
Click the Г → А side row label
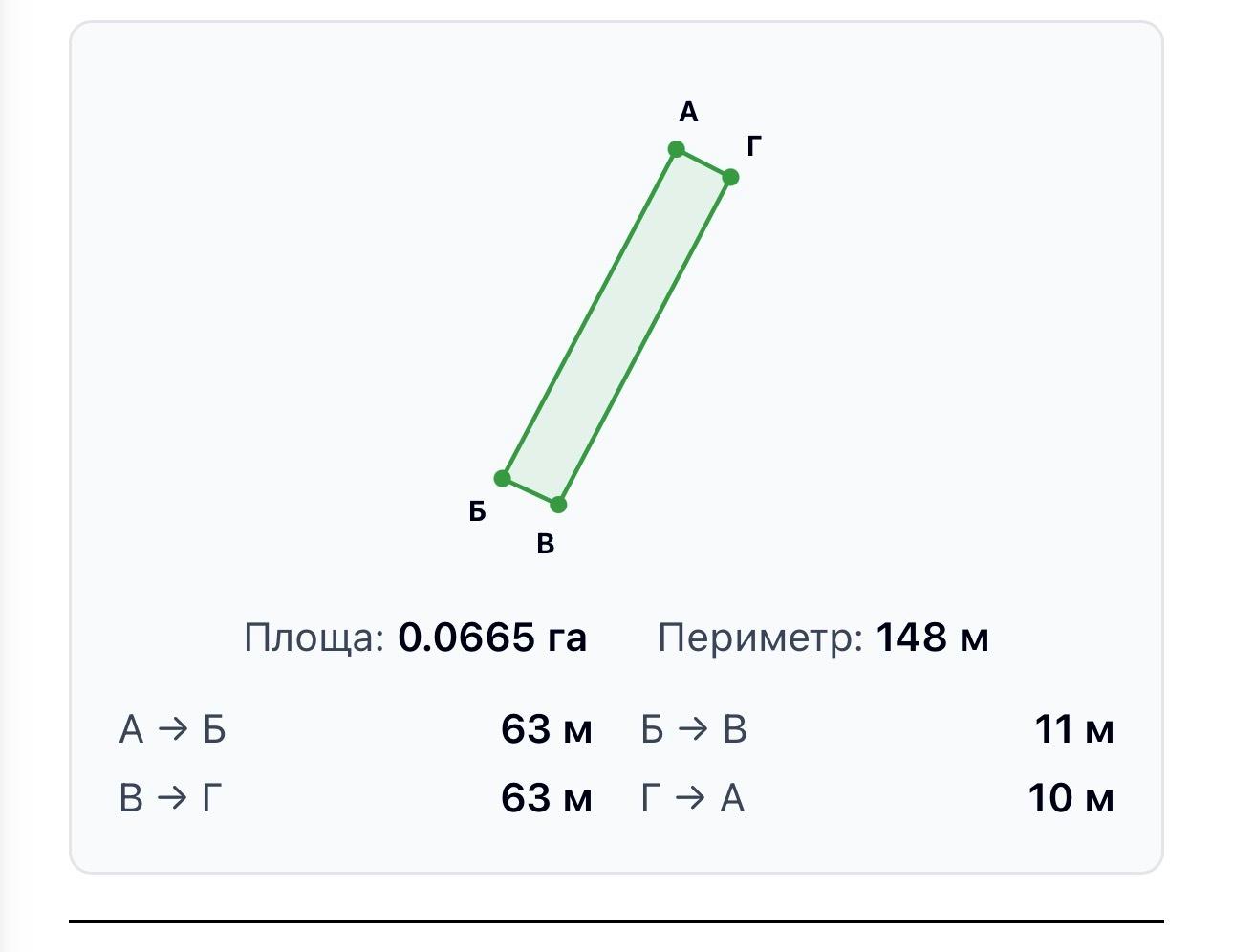click(x=693, y=797)
